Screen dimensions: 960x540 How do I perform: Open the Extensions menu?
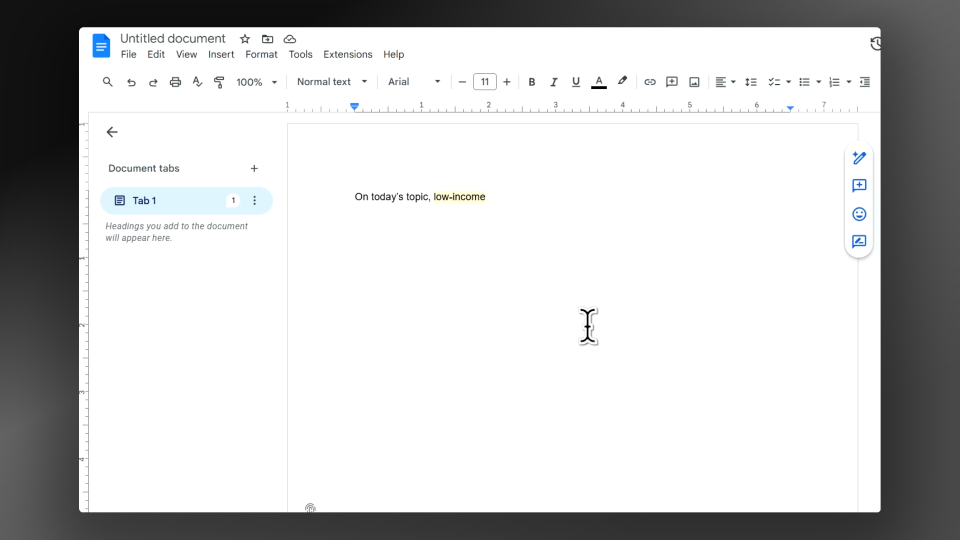(348, 54)
